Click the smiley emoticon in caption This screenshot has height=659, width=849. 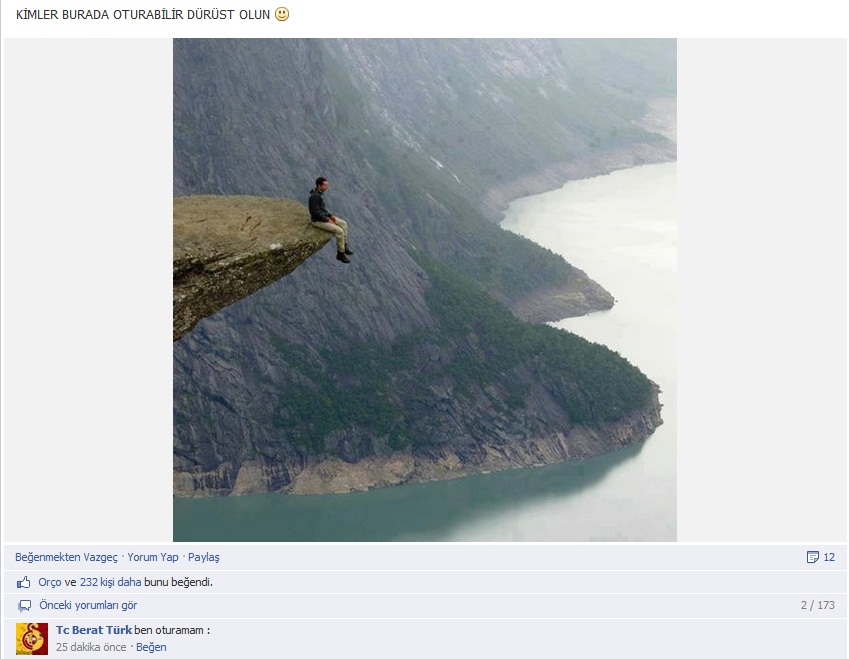tap(282, 14)
